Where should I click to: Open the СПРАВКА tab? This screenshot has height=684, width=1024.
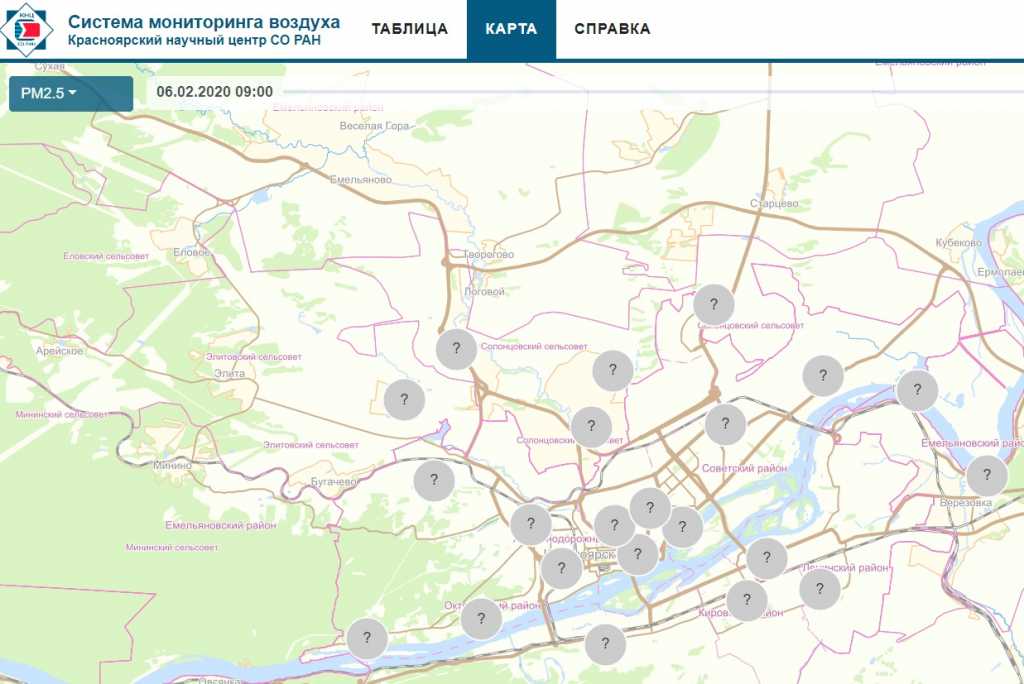coord(612,29)
